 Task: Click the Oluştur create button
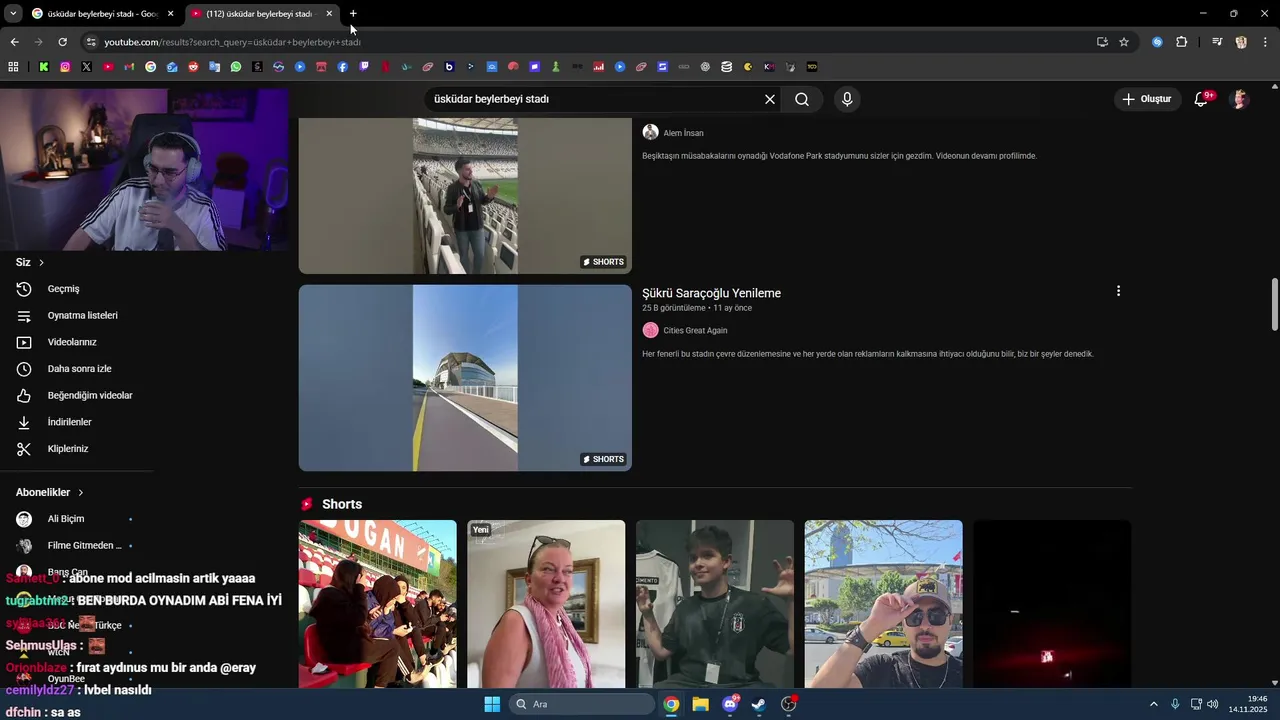1146,99
